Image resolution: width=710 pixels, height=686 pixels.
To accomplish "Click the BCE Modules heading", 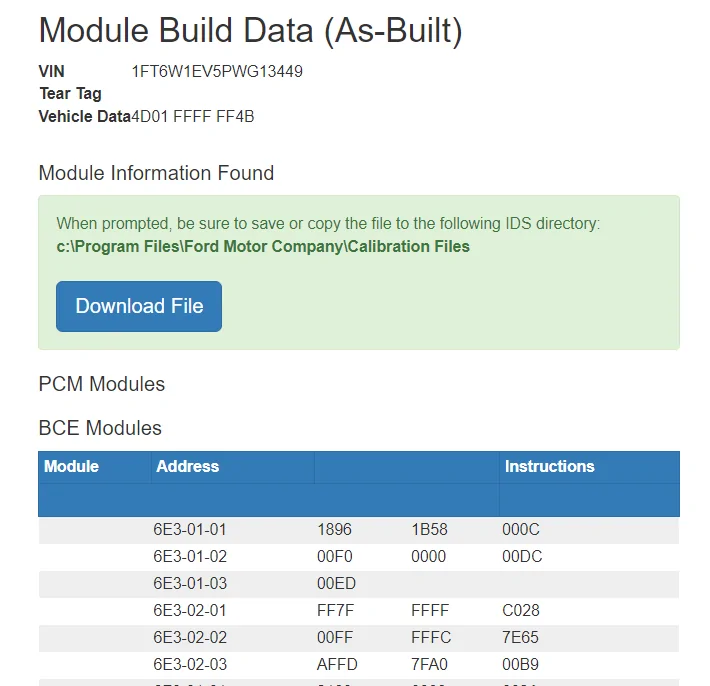I will pos(100,428).
